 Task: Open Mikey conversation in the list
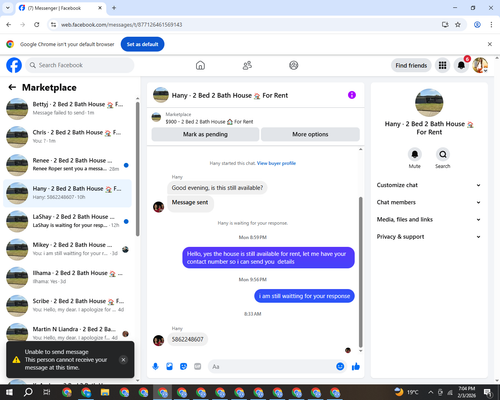pos(67,249)
